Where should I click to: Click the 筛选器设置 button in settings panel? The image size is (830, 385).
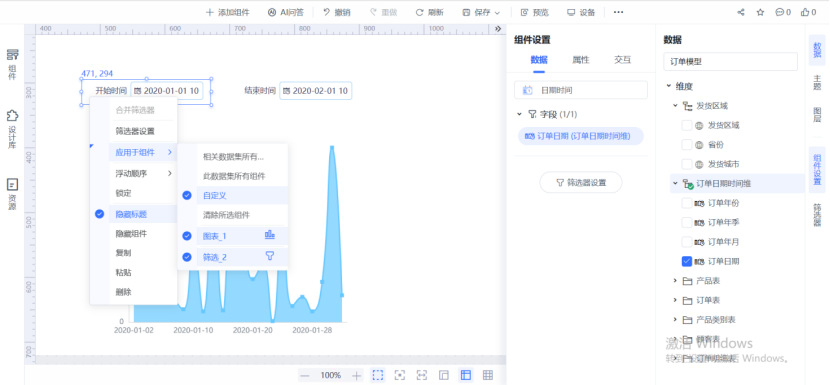click(581, 183)
